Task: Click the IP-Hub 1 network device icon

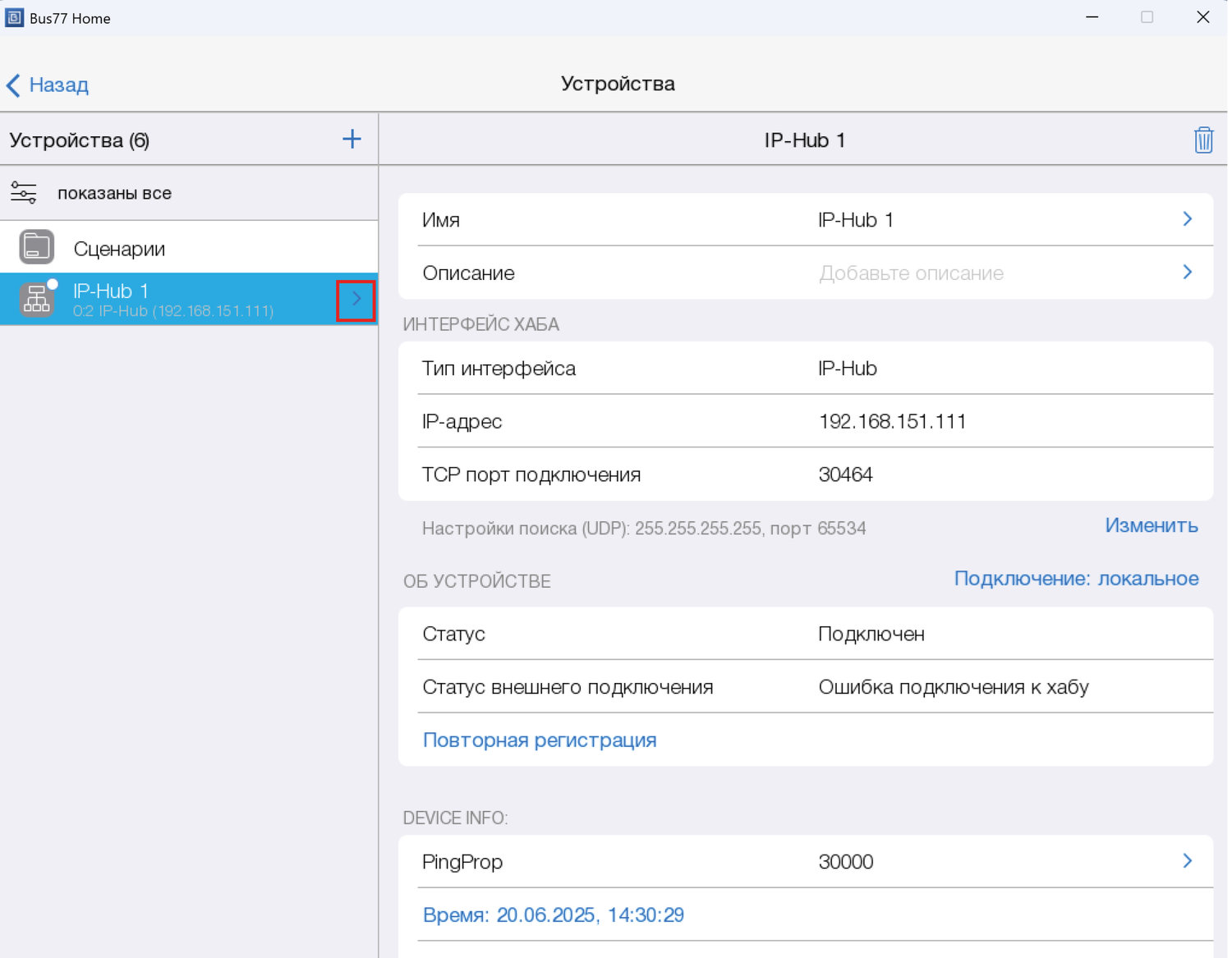Action: 37,300
